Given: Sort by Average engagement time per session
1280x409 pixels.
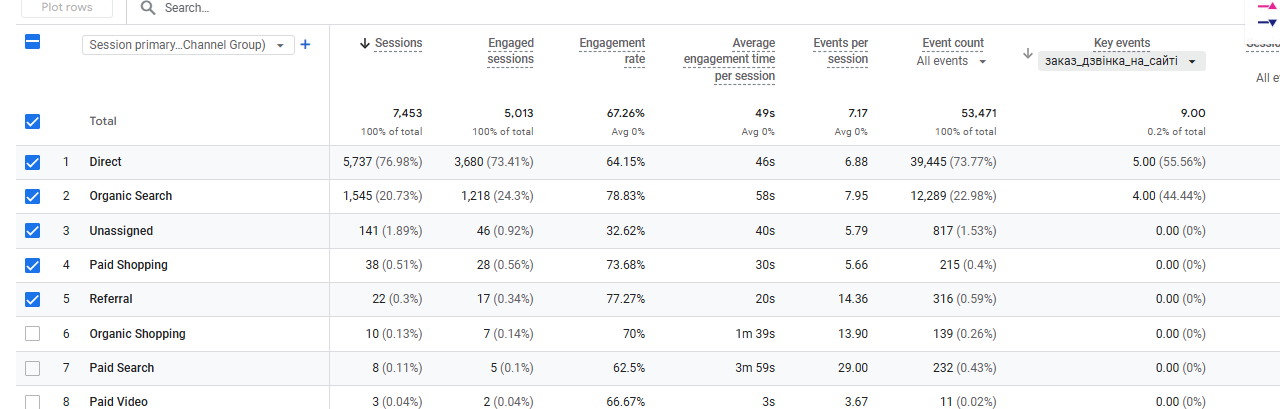Looking at the screenshot, I should (x=729, y=60).
